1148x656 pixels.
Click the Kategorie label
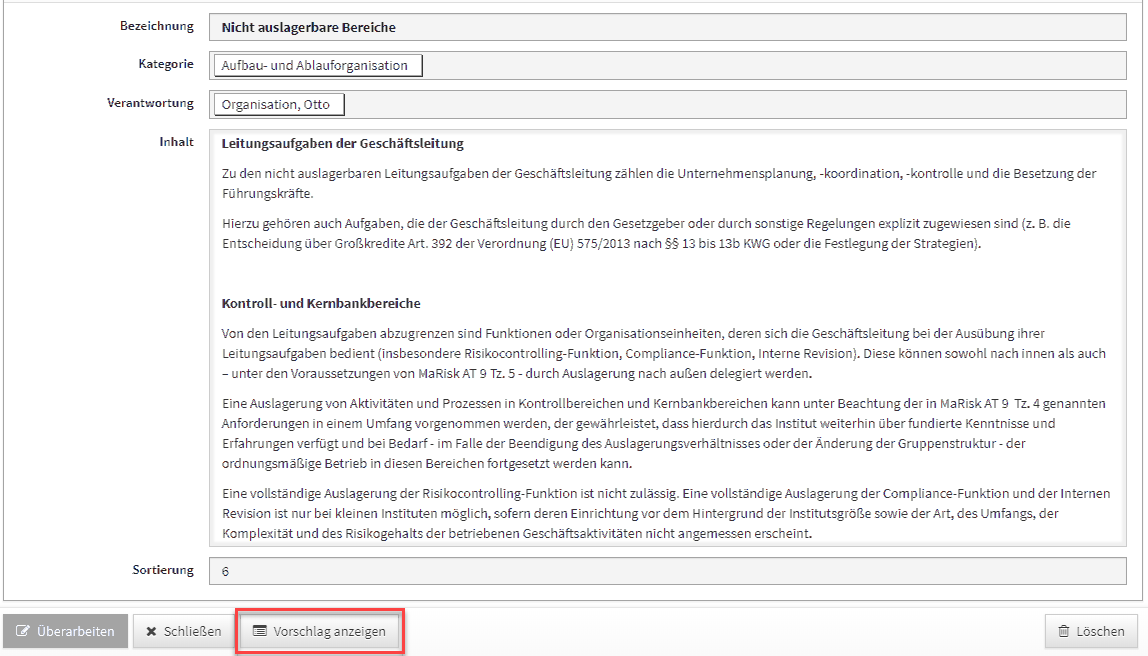(x=166, y=63)
